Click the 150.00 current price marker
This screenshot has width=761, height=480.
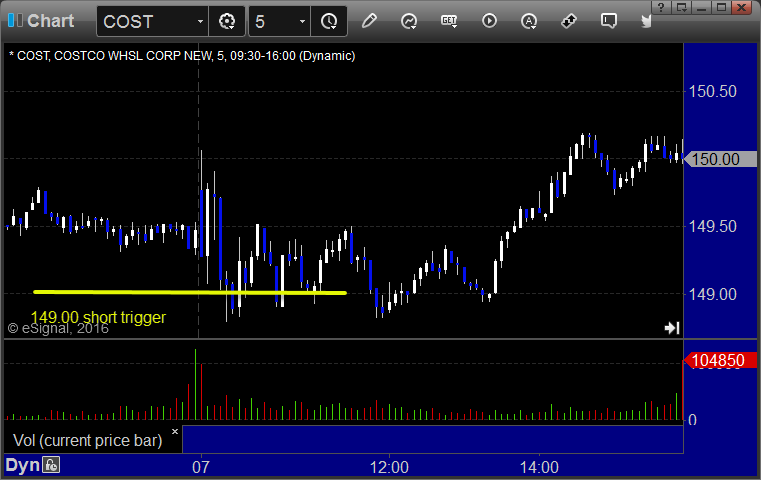(x=720, y=159)
